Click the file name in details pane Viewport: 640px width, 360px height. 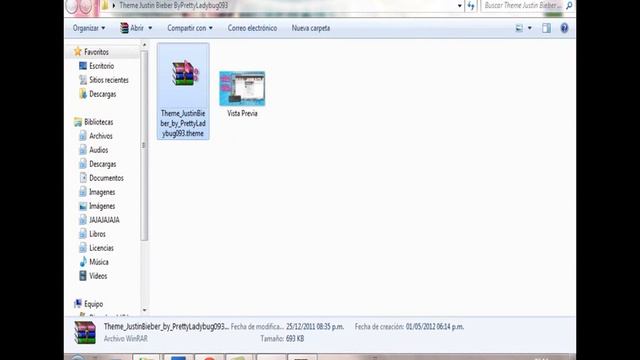pos(166,327)
